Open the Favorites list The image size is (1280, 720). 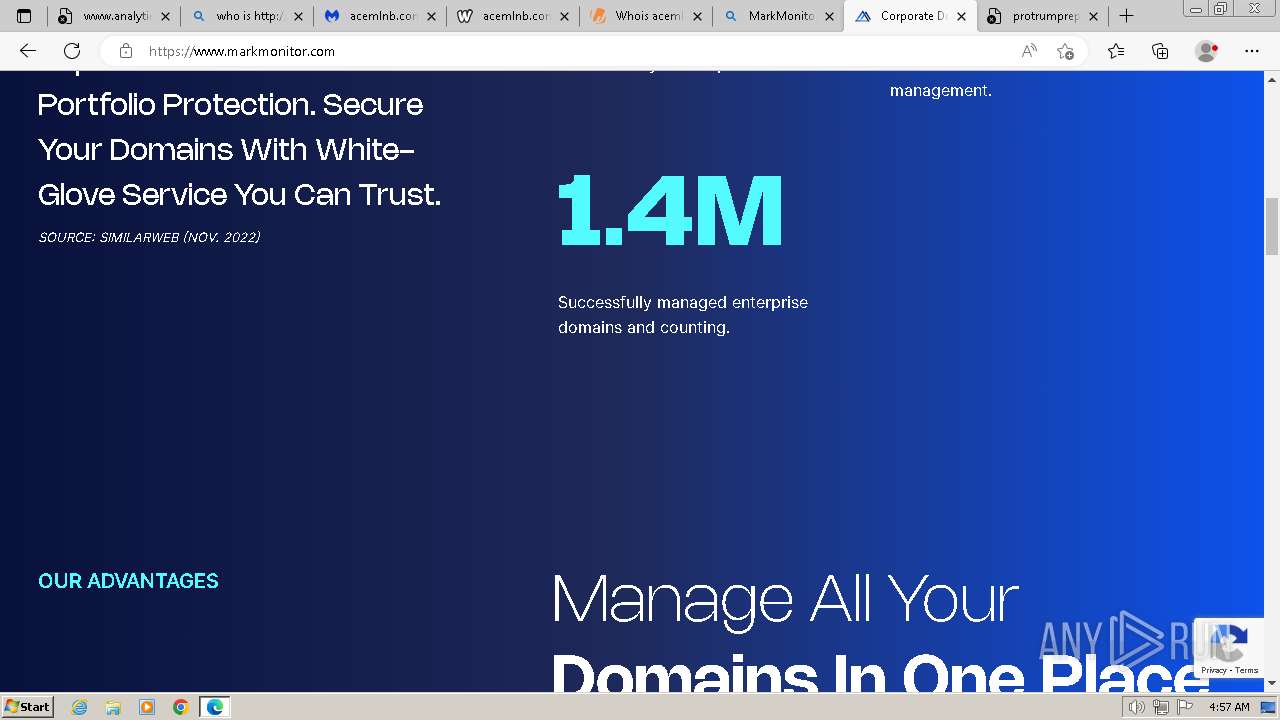coord(1116,51)
